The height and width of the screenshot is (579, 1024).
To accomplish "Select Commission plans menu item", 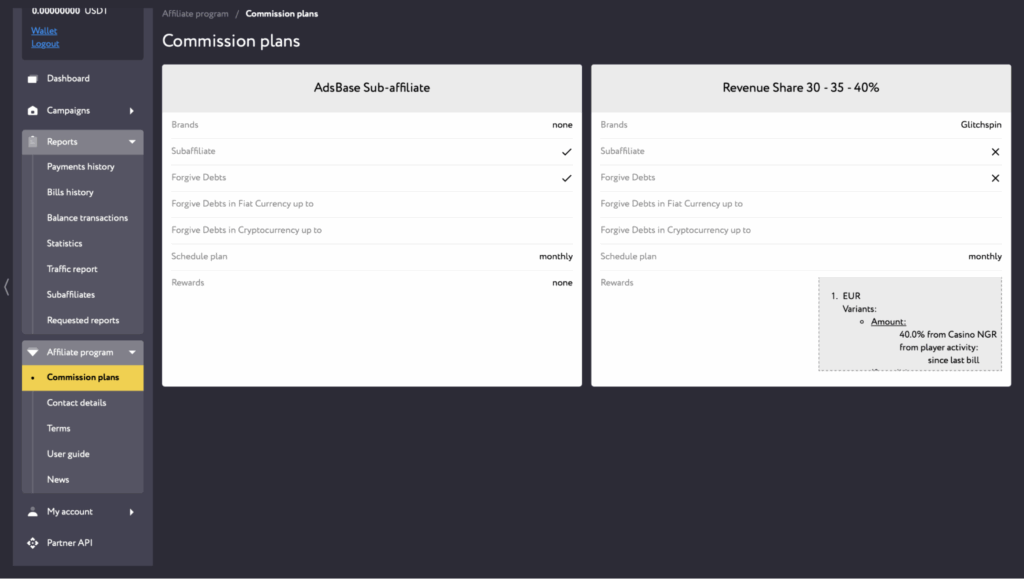I will 83,378.
